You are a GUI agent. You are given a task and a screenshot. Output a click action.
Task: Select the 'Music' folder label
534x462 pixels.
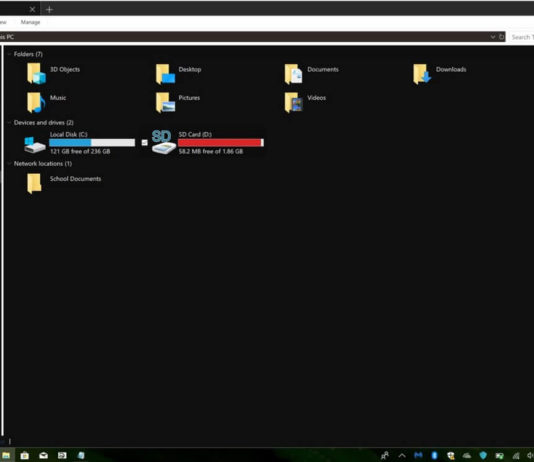(58, 98)
